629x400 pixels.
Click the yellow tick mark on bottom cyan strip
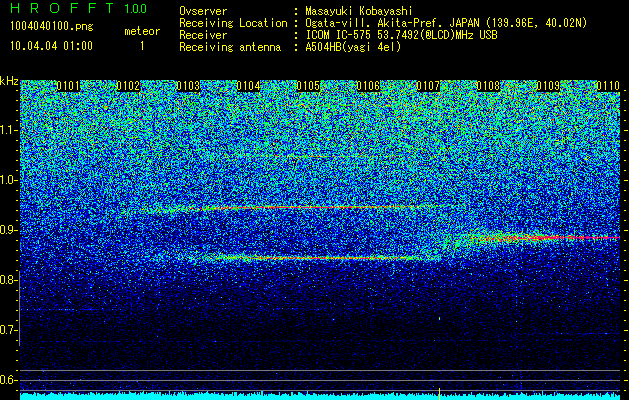click(x=440, y=394)
